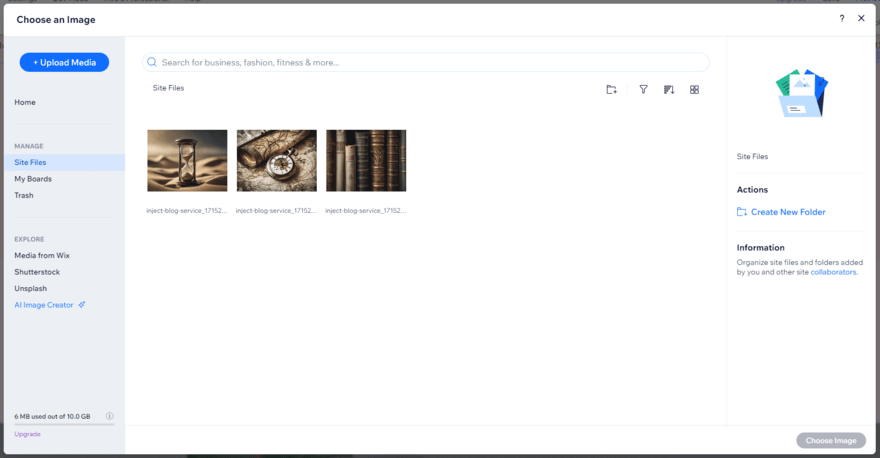
Task: Open Trash in sidebar
Action: [24, 195]
